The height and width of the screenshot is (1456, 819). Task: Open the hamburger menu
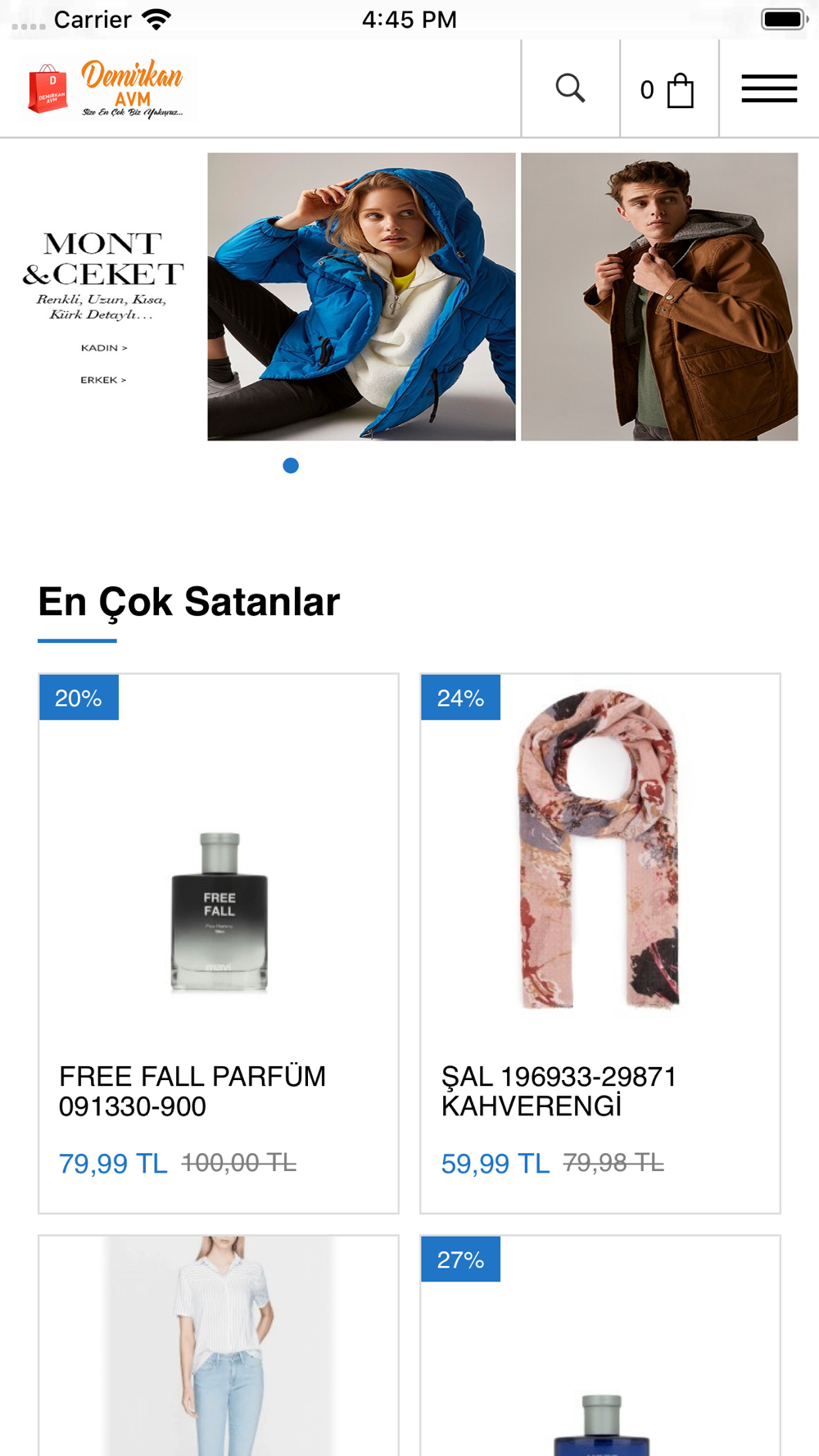click(x=769, y=88)
